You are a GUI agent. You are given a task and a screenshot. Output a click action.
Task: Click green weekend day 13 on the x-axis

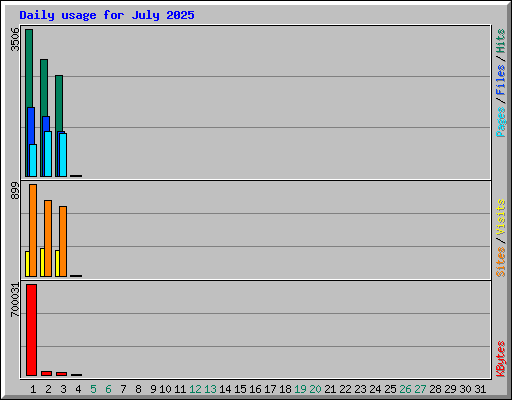pos(210,389)
